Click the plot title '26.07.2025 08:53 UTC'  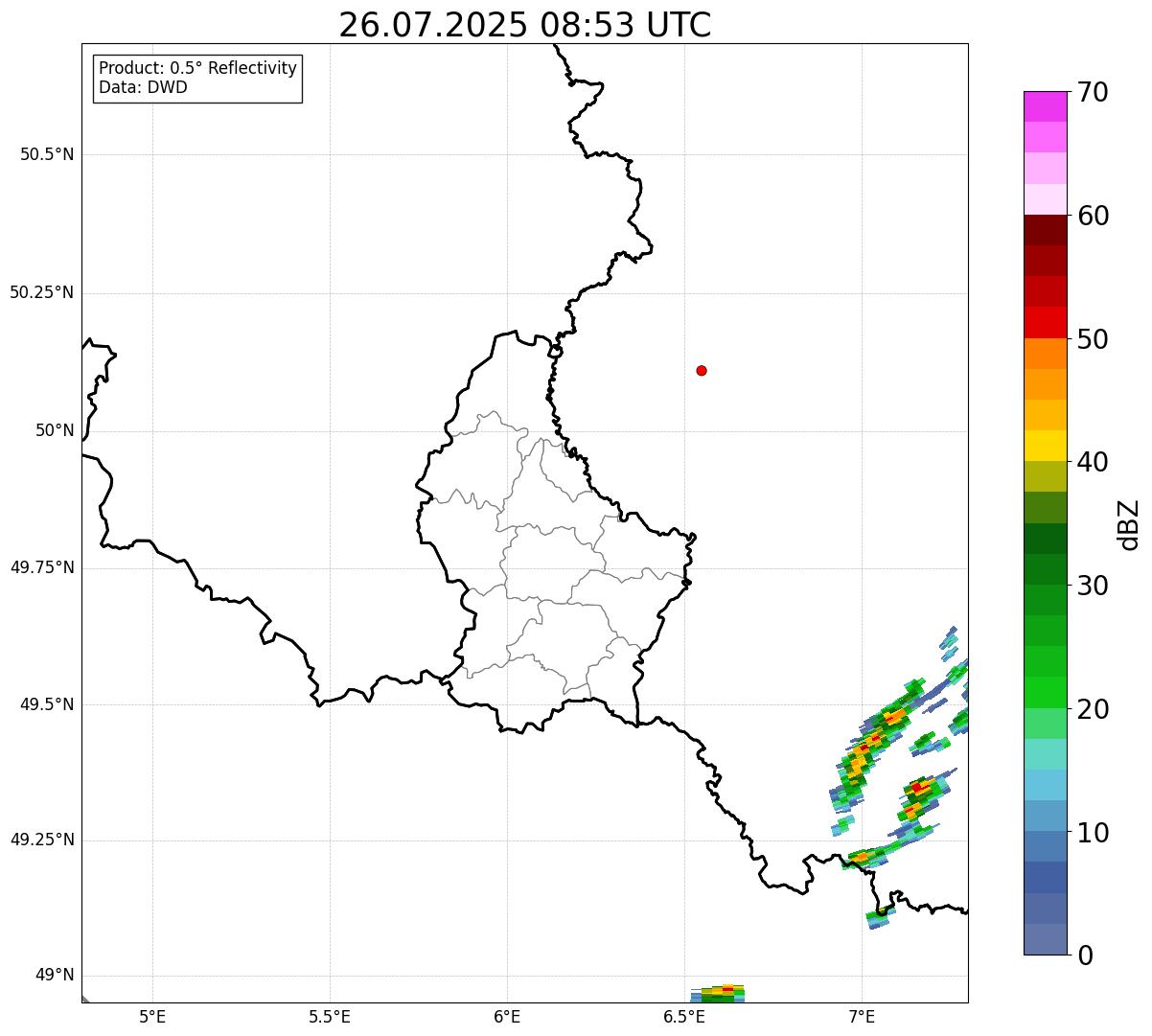tap(525, 25)
